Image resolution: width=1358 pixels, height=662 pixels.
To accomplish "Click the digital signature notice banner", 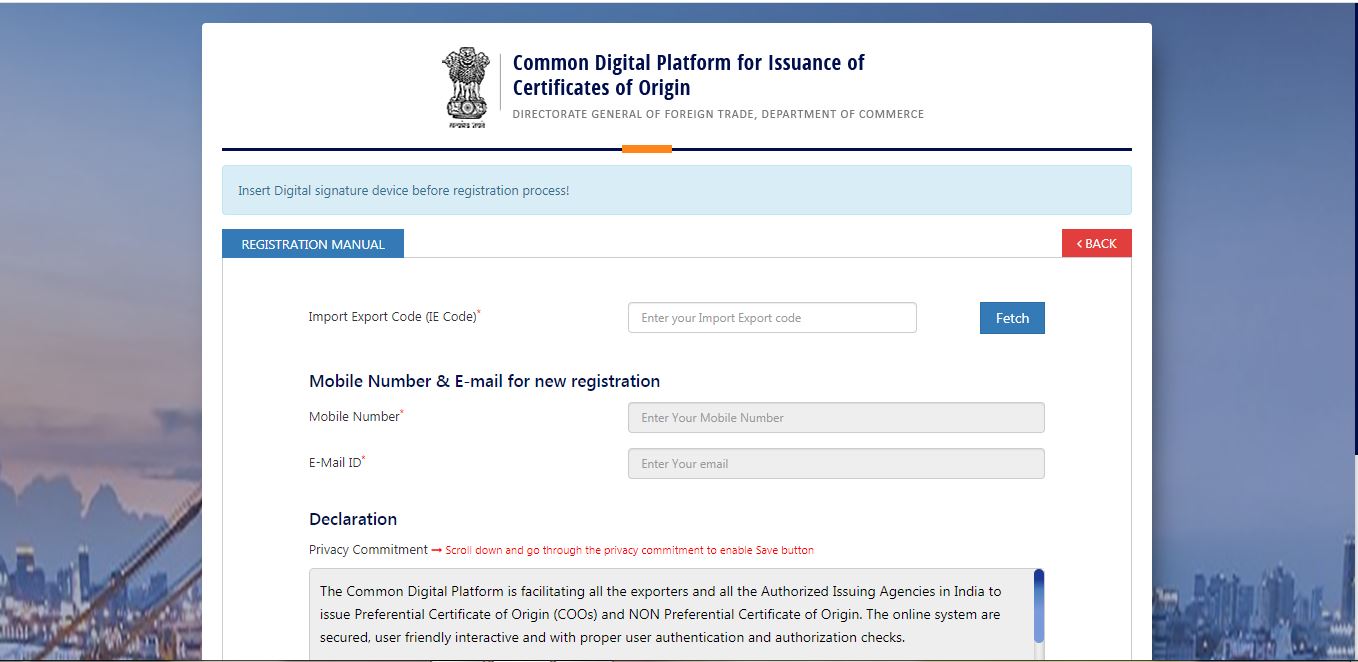I will pos(675,189).
